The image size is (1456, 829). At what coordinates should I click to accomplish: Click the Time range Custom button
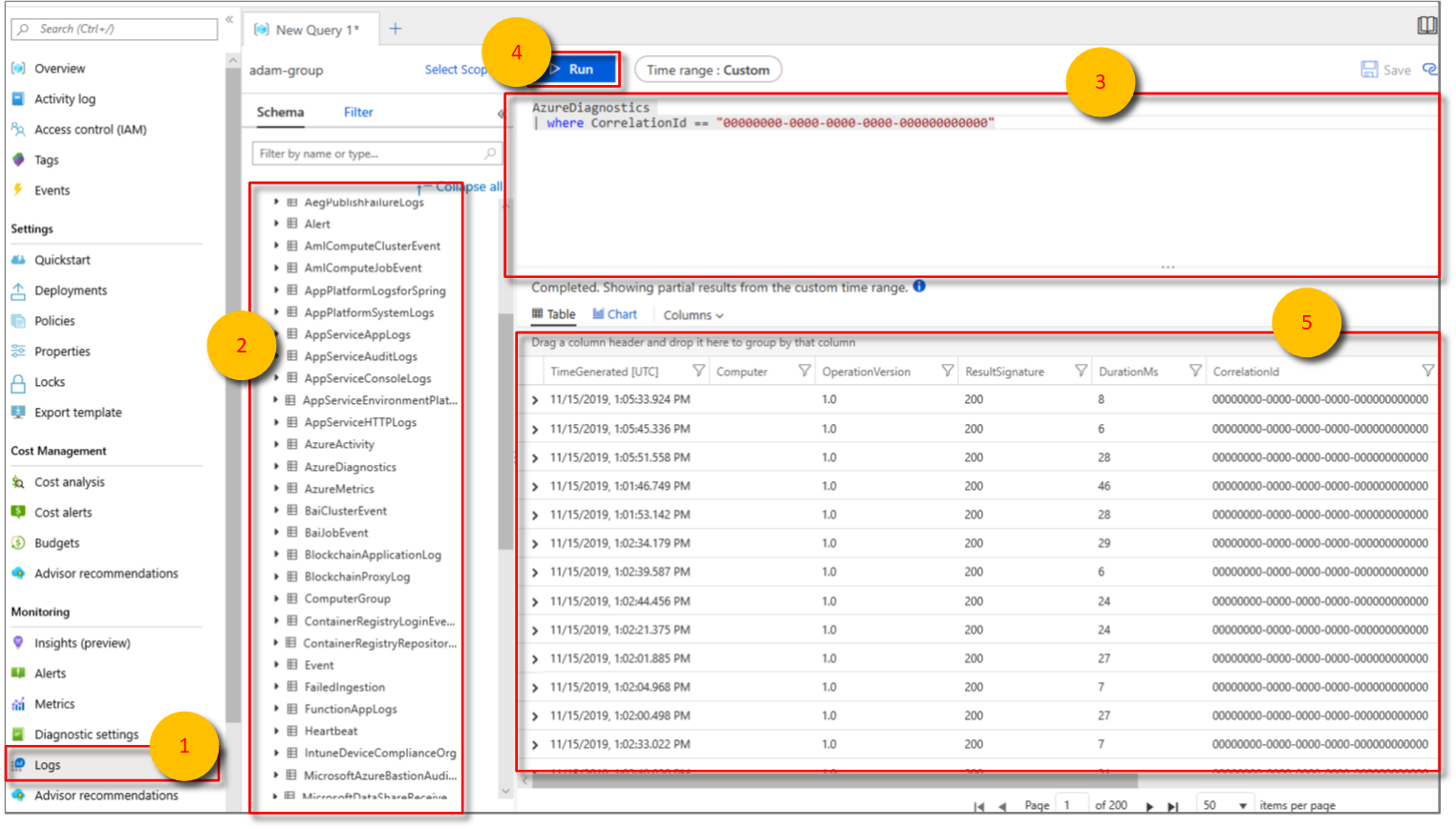708,70
